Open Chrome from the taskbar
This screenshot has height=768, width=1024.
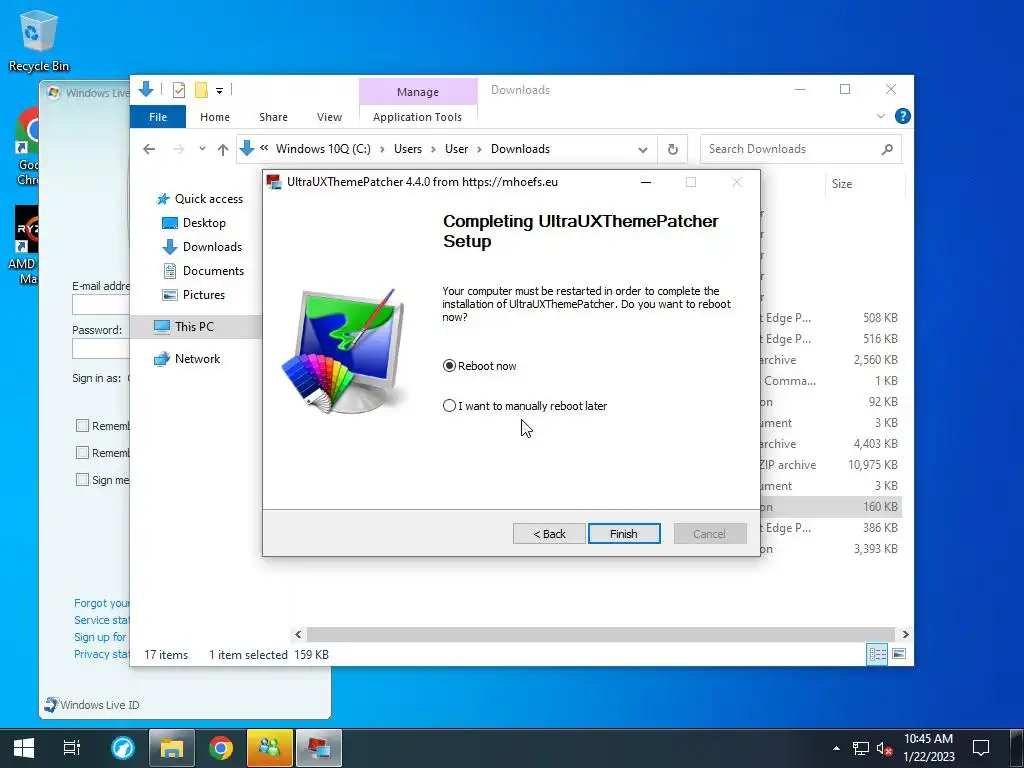(x=221, y=748)
